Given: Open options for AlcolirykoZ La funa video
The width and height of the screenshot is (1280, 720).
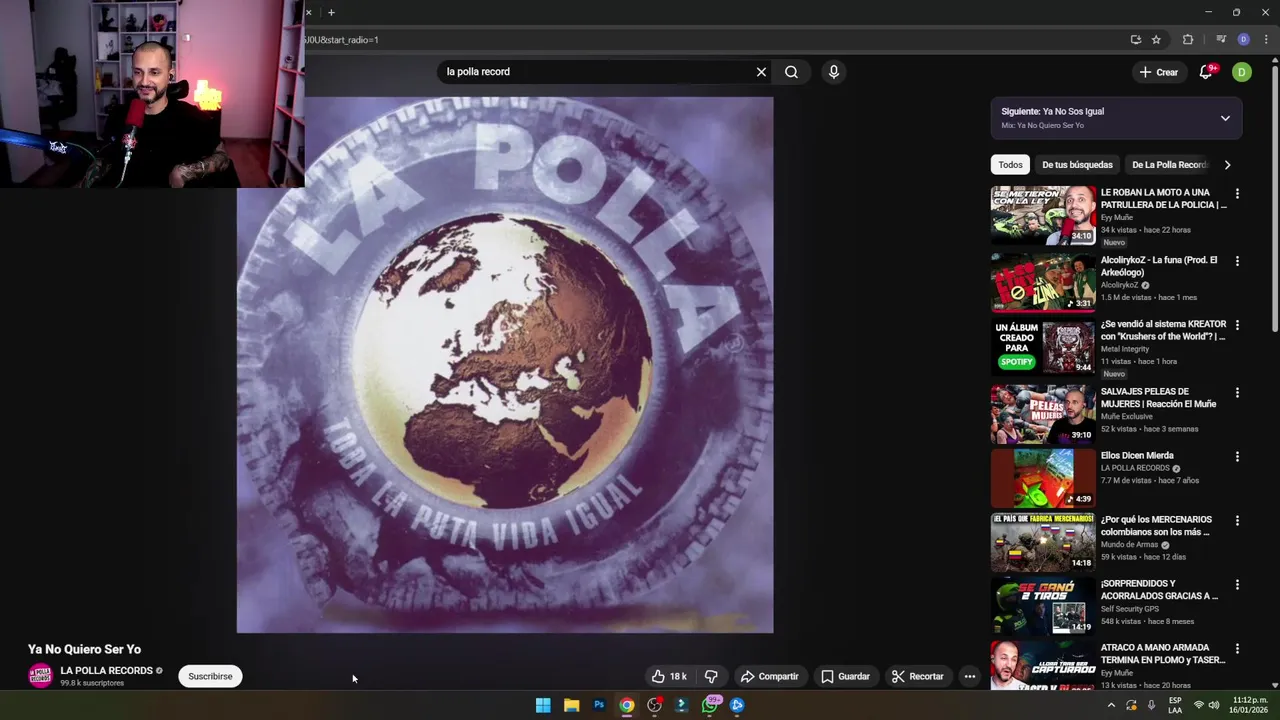Looking at the screenshot, I should point(1237,261).
